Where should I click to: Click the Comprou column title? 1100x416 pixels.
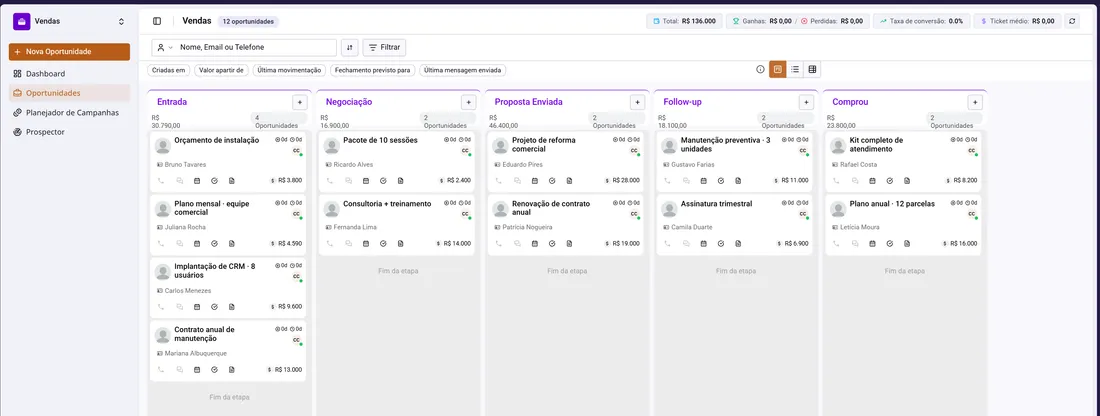pos(850,102)
